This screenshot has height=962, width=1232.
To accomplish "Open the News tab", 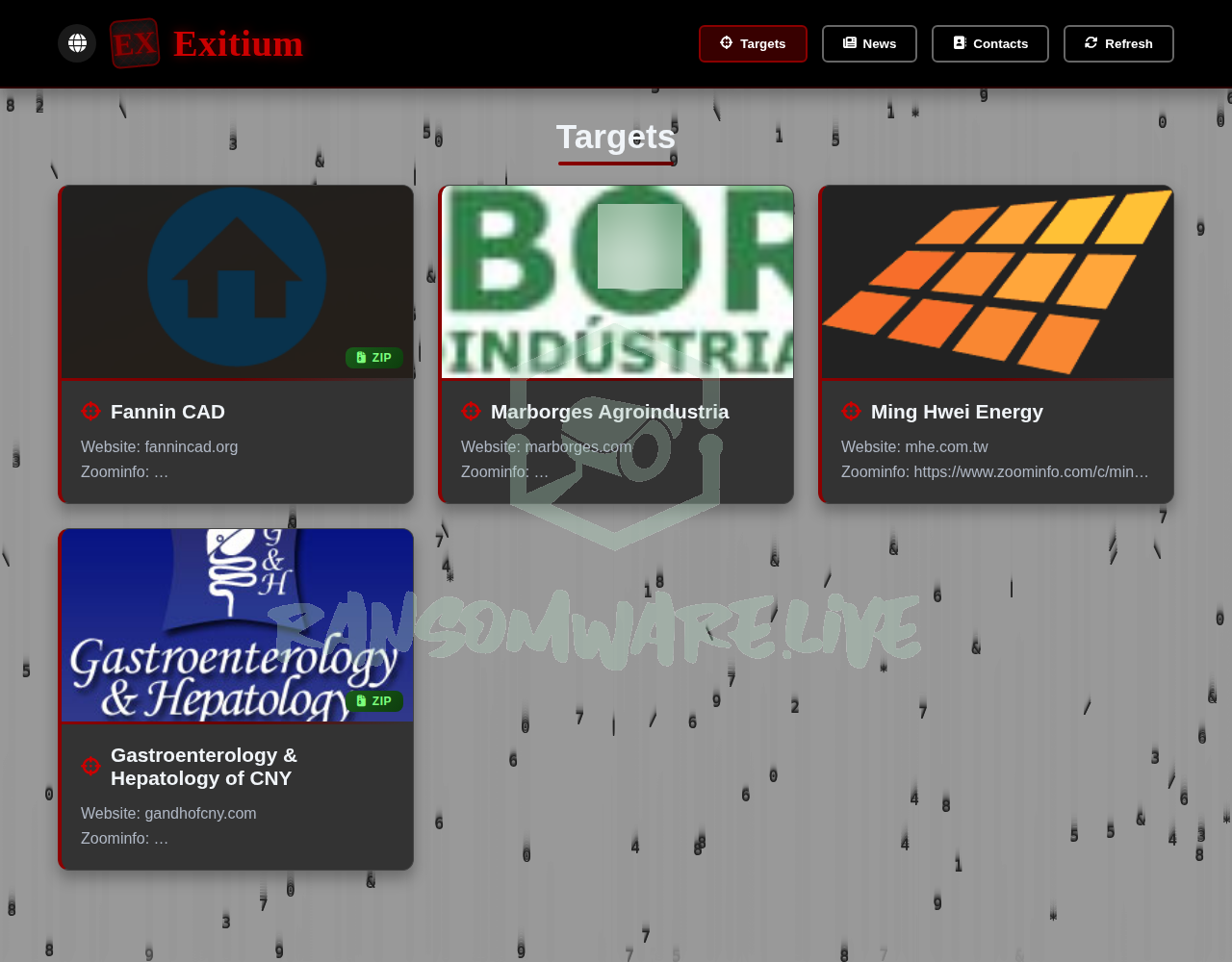I will click(x=869, y=43).
